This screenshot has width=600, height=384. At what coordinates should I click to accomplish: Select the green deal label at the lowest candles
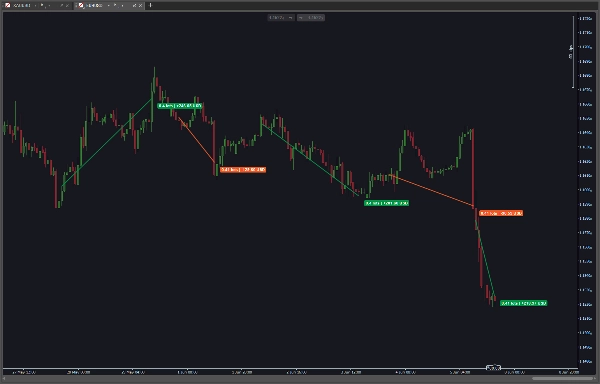[x=523, y=303]
